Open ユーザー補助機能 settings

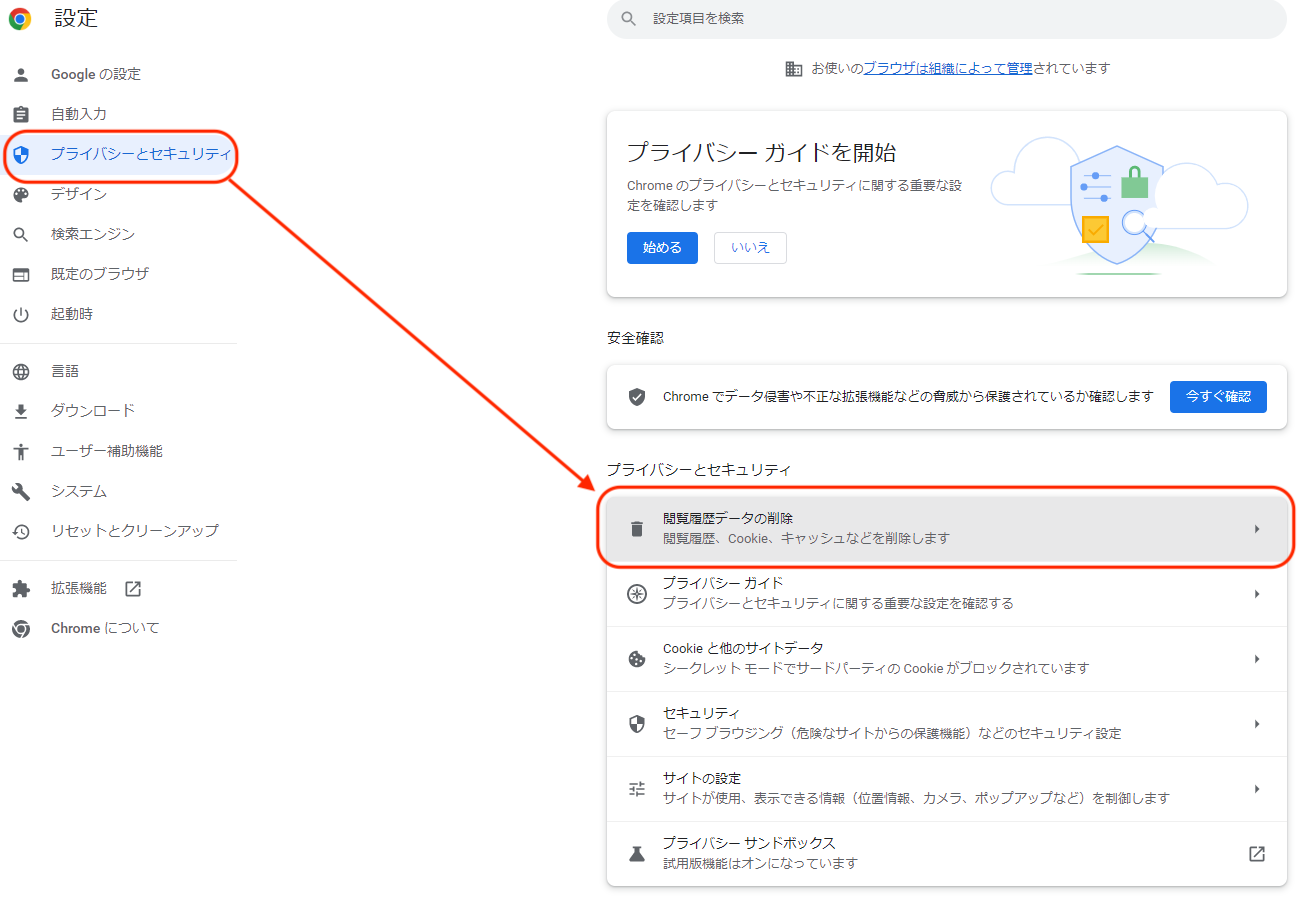click(x=107, y=451)
